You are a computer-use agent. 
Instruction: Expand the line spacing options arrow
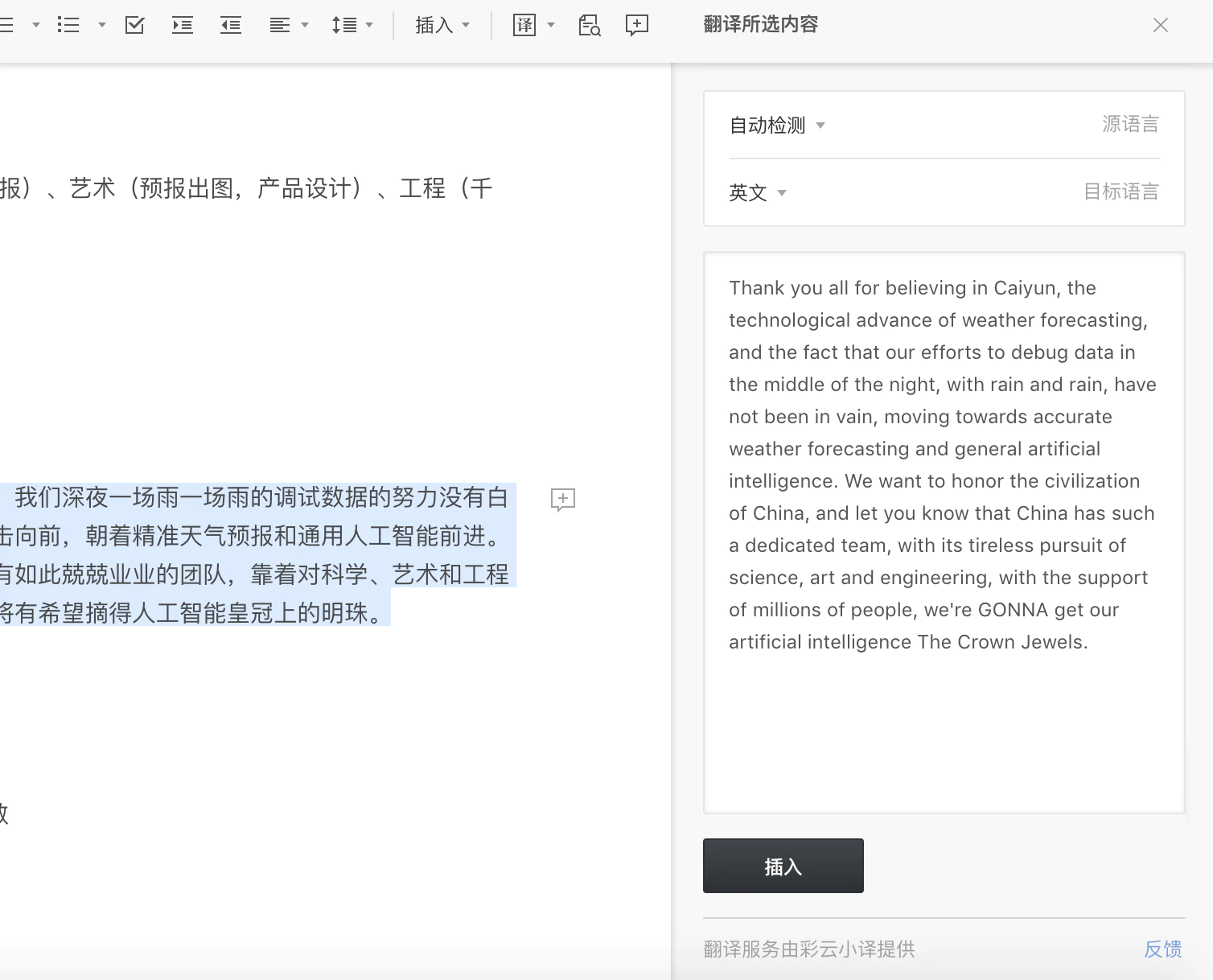[370, 25]
